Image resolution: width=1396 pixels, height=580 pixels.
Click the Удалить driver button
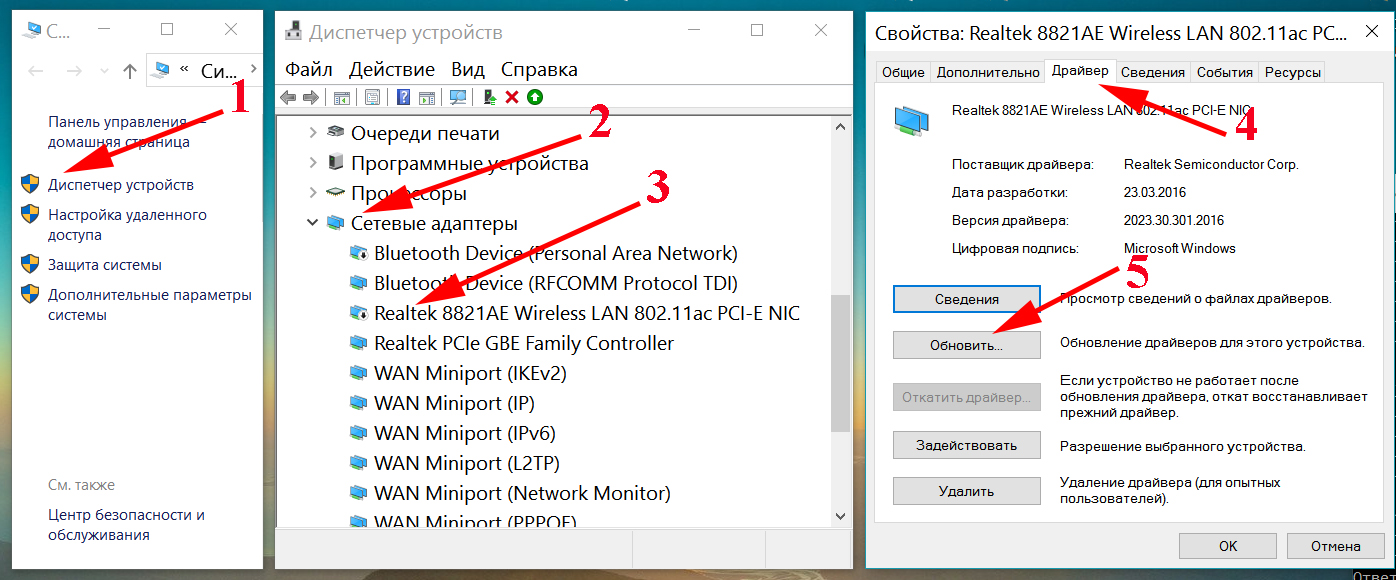coord(967,491)
